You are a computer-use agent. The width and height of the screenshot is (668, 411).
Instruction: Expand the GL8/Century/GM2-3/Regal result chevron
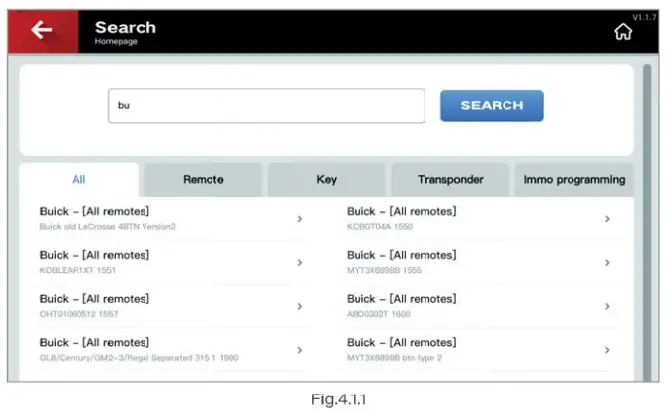(299, 350)
